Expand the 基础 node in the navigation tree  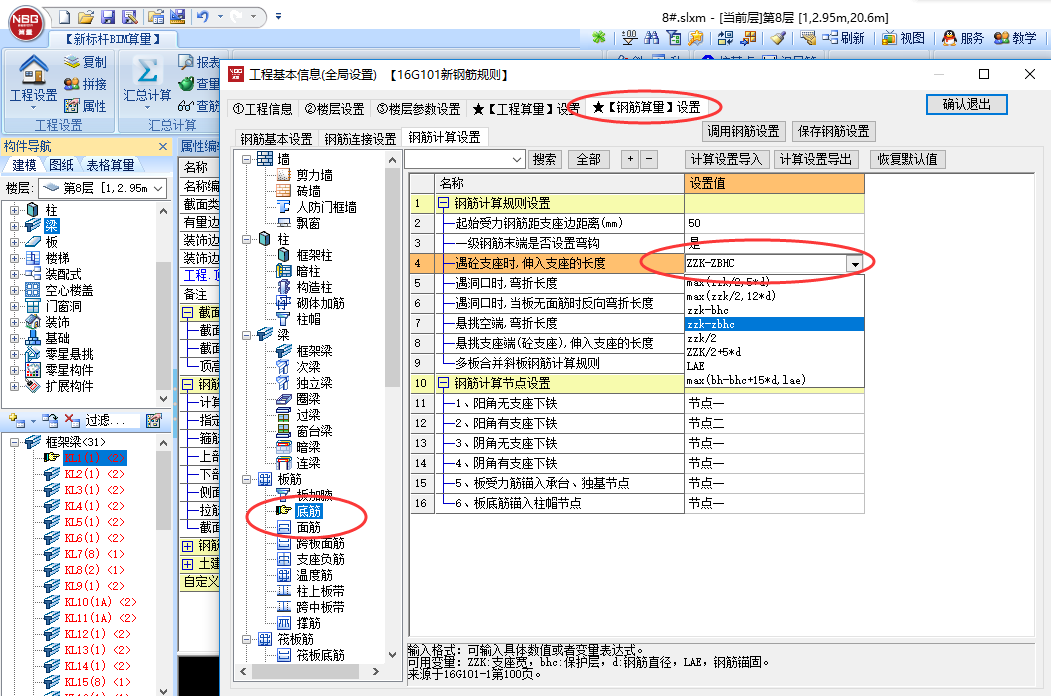point(14,339)
